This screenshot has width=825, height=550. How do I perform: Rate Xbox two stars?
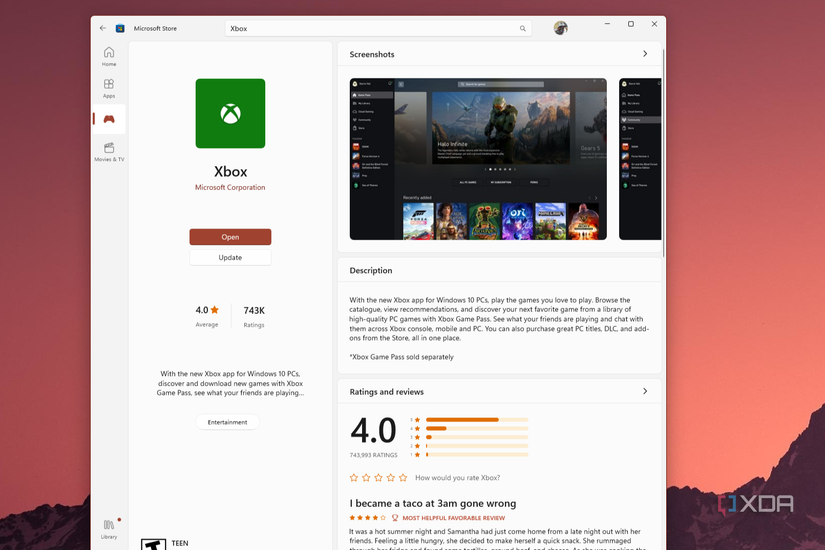coord(366,478)
